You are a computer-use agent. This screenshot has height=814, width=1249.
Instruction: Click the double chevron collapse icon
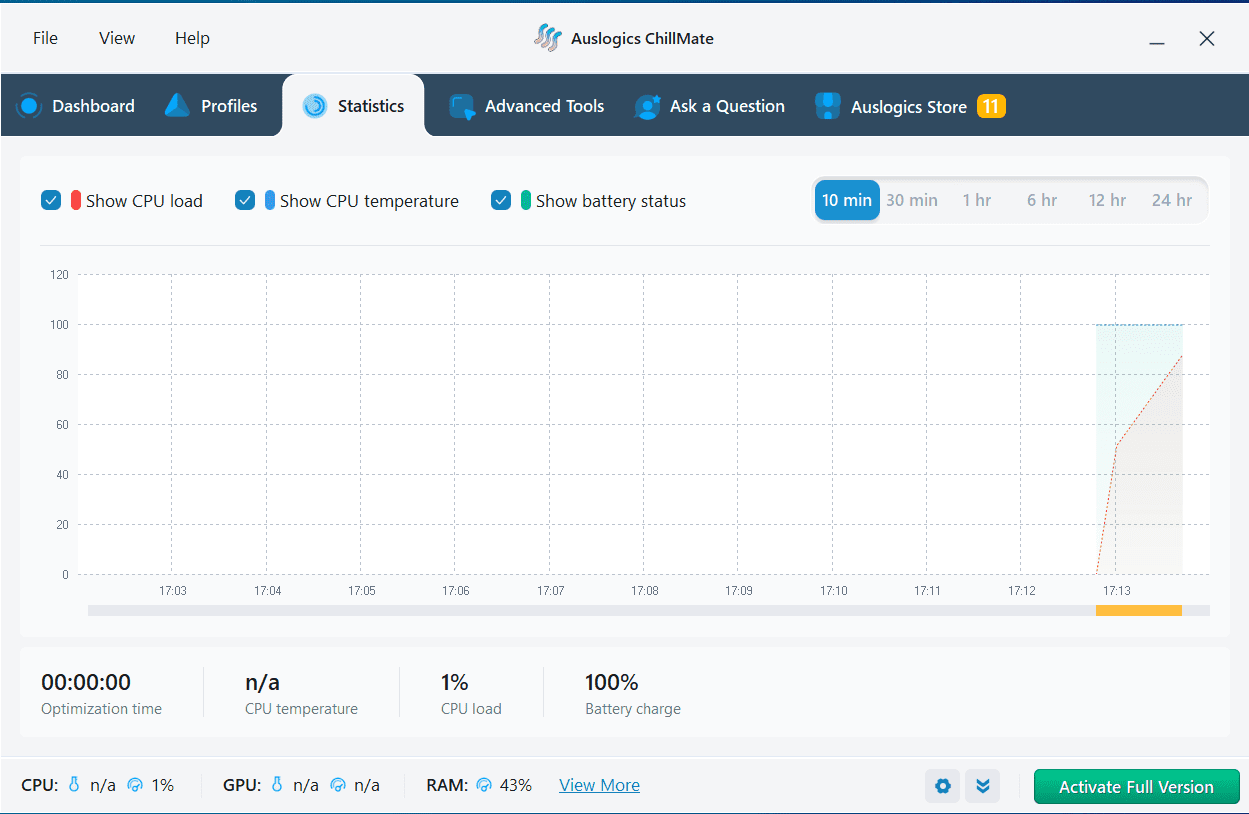982,786
